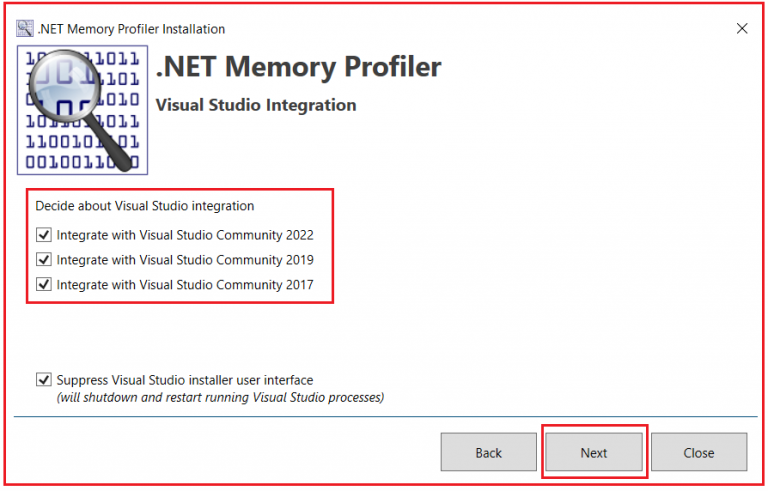Click the installer icon in the title bar
This screenshot has width=768, height=491.
coord(24,28)
